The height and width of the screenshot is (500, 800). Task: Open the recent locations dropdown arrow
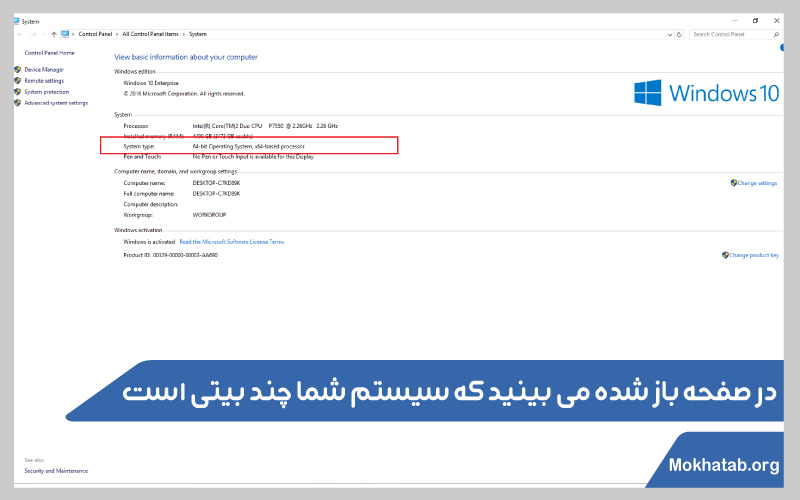[x=44, y=35]
